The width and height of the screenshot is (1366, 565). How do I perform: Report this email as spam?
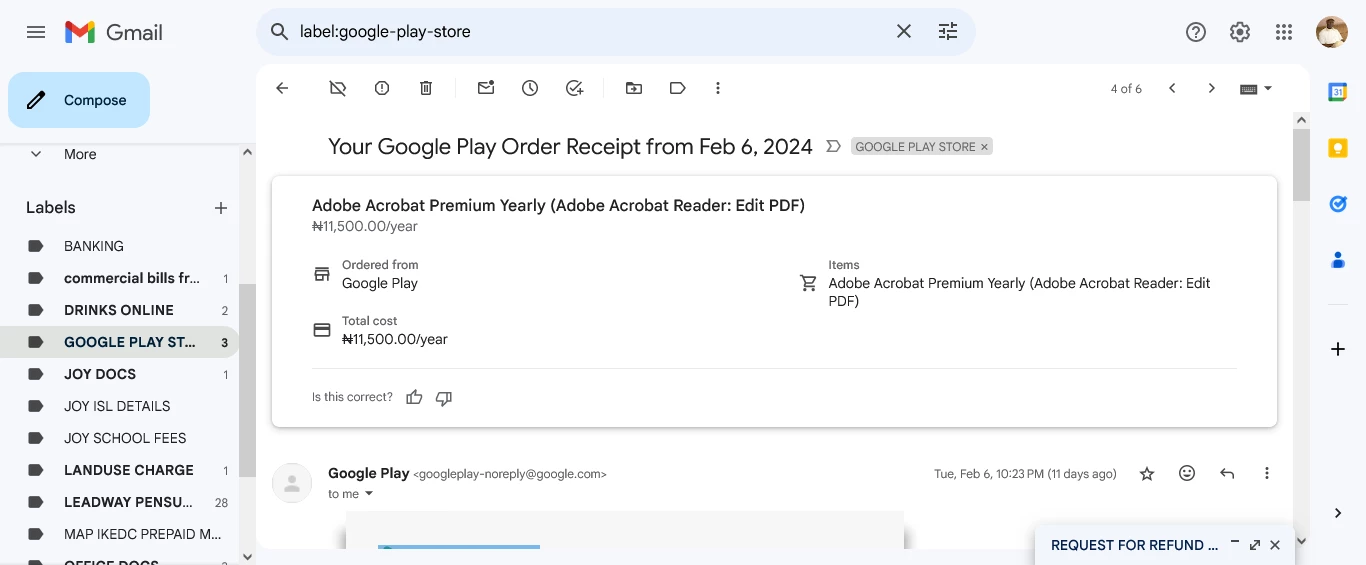click(382, 88)
